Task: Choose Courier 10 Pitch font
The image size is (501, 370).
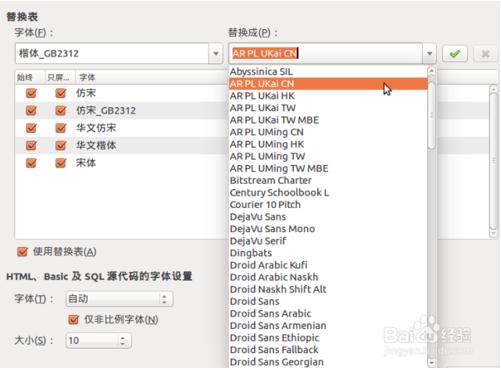Action: click(328, 205)
